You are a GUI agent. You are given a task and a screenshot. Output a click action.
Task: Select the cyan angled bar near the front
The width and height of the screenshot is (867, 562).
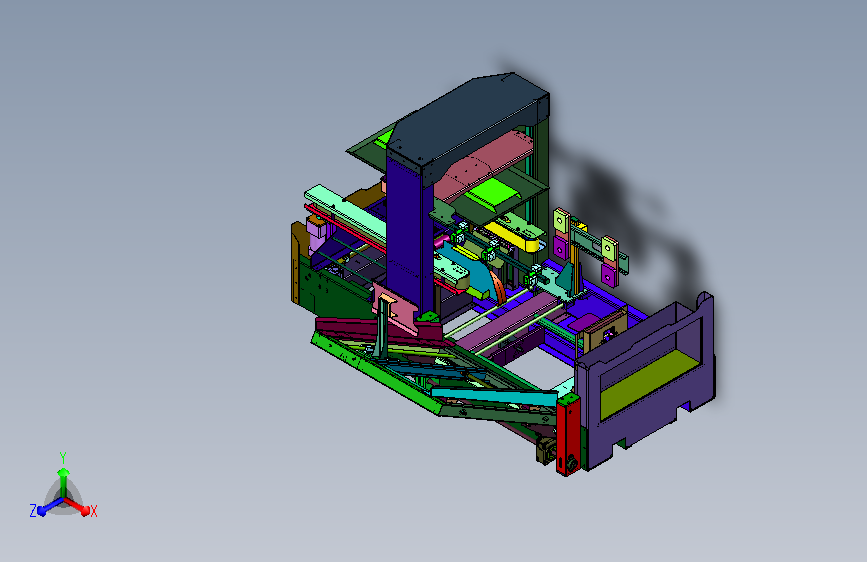point(494,396)
